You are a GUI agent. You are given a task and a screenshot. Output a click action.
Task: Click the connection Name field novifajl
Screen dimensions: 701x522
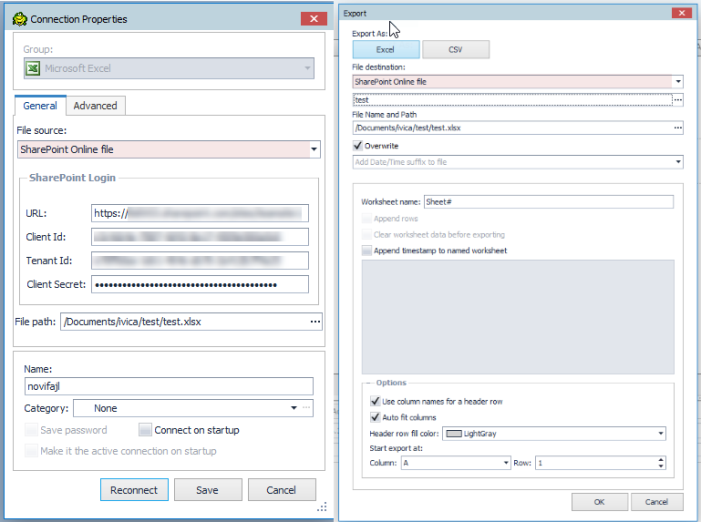169,386
